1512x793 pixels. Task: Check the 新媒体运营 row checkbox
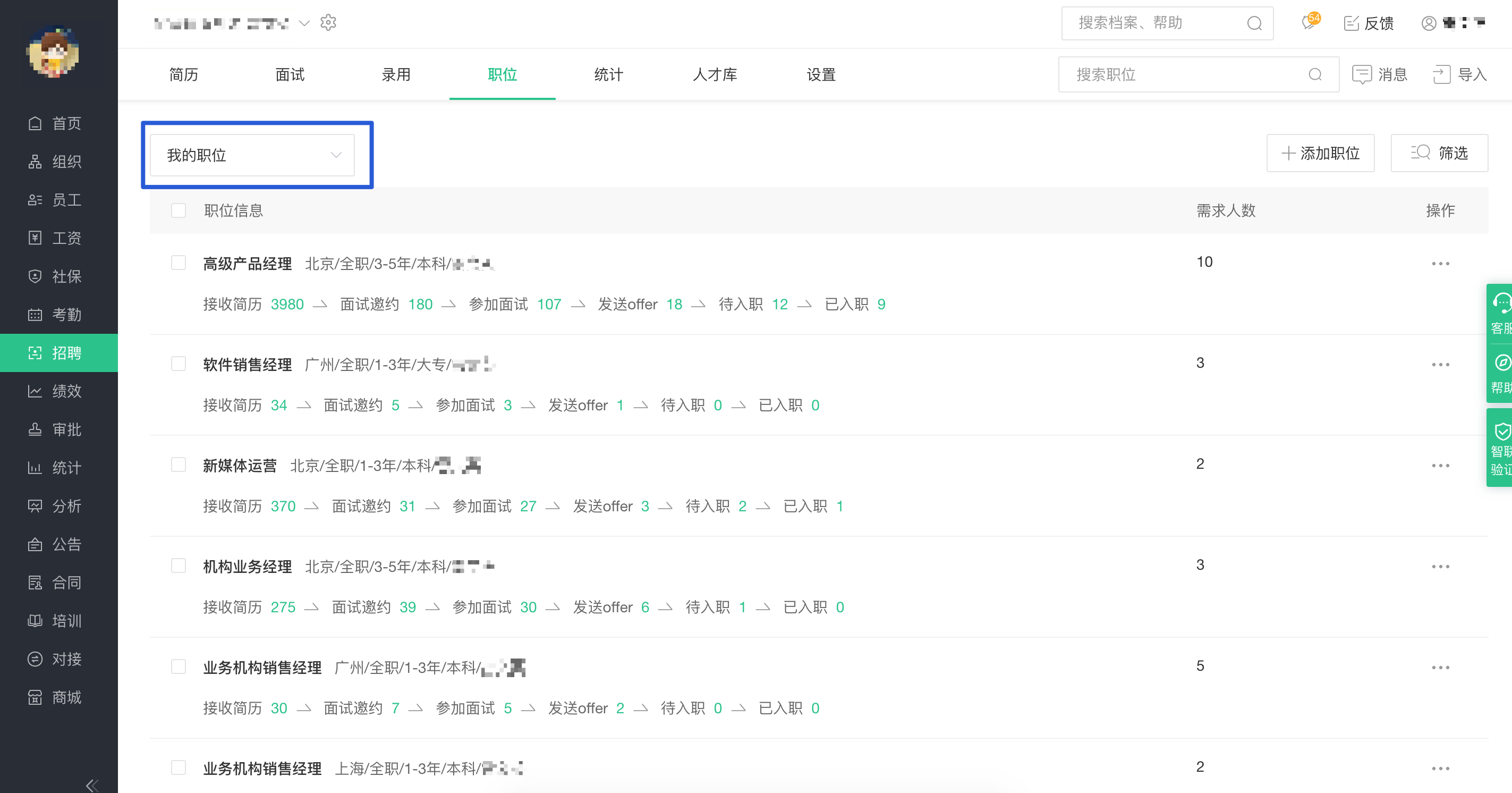(x=179, y=464)
